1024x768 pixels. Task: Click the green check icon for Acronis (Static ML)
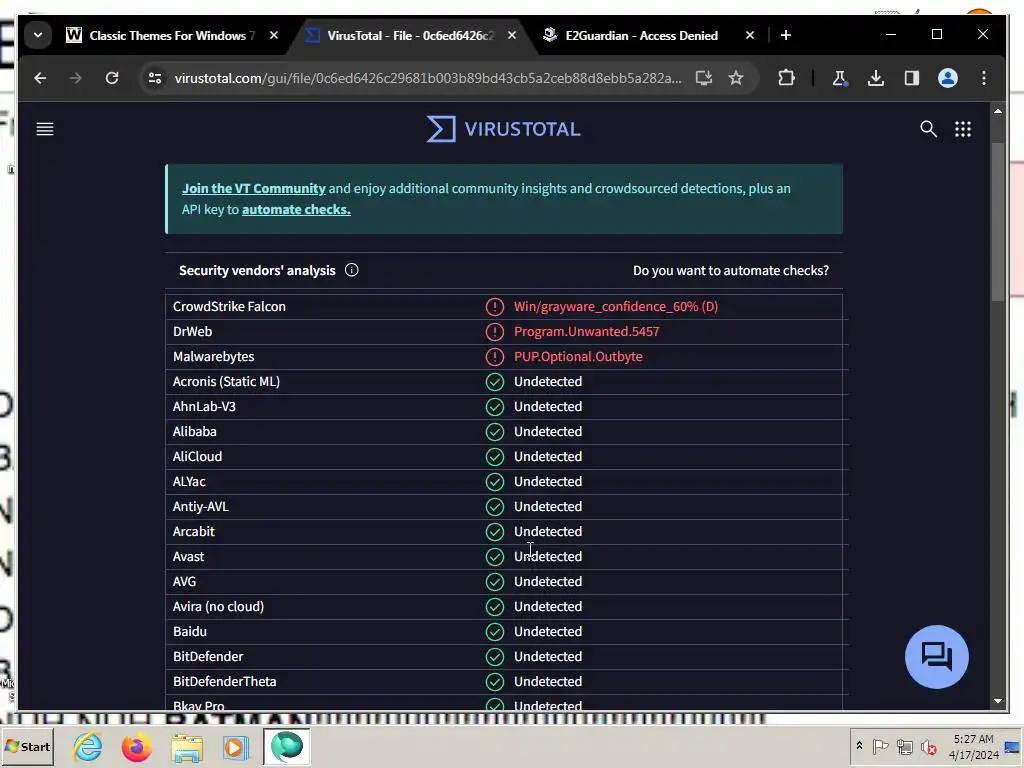click(x=494, y=381)
